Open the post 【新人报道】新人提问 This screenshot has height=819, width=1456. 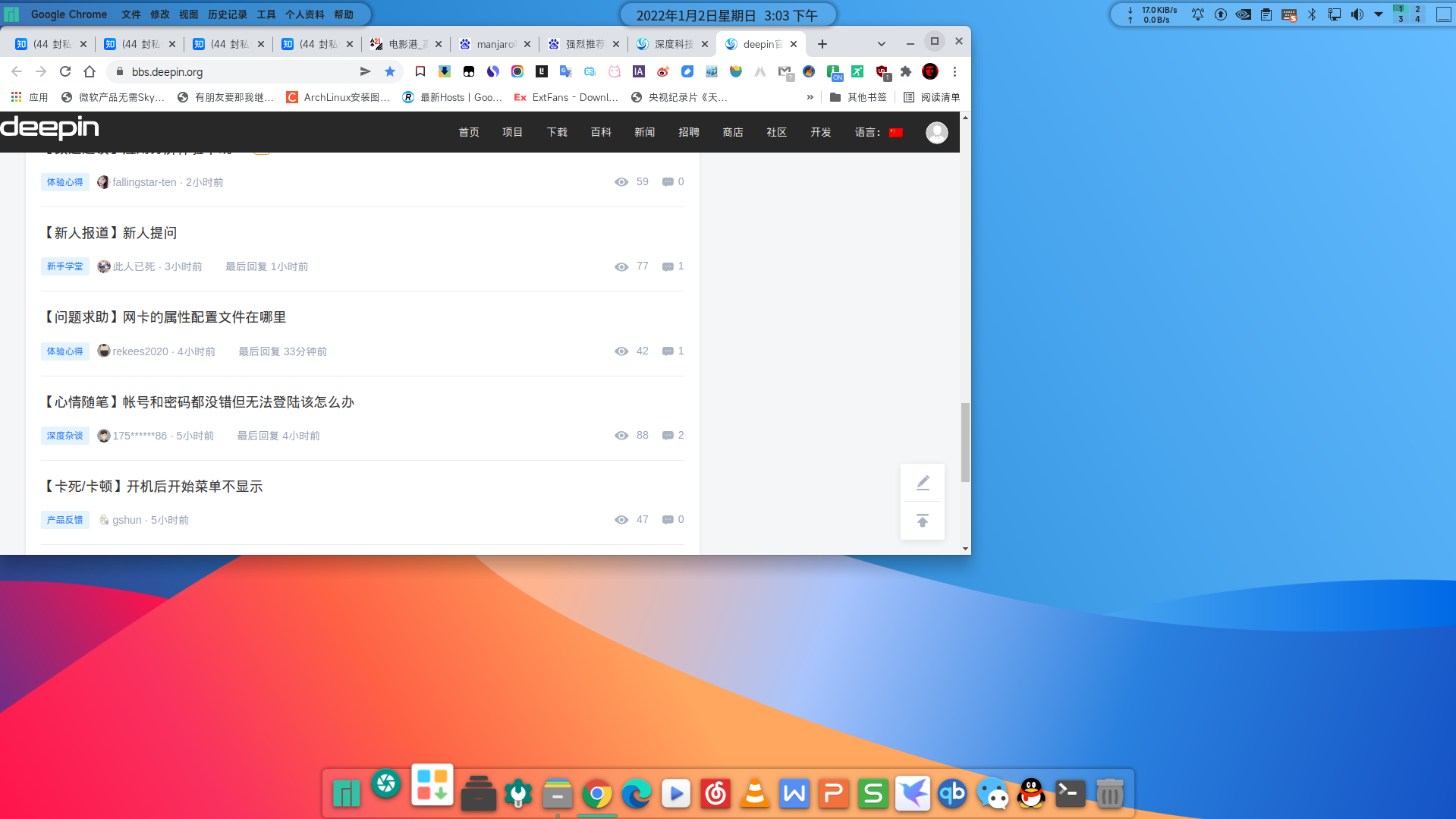[x=109, y=233]
